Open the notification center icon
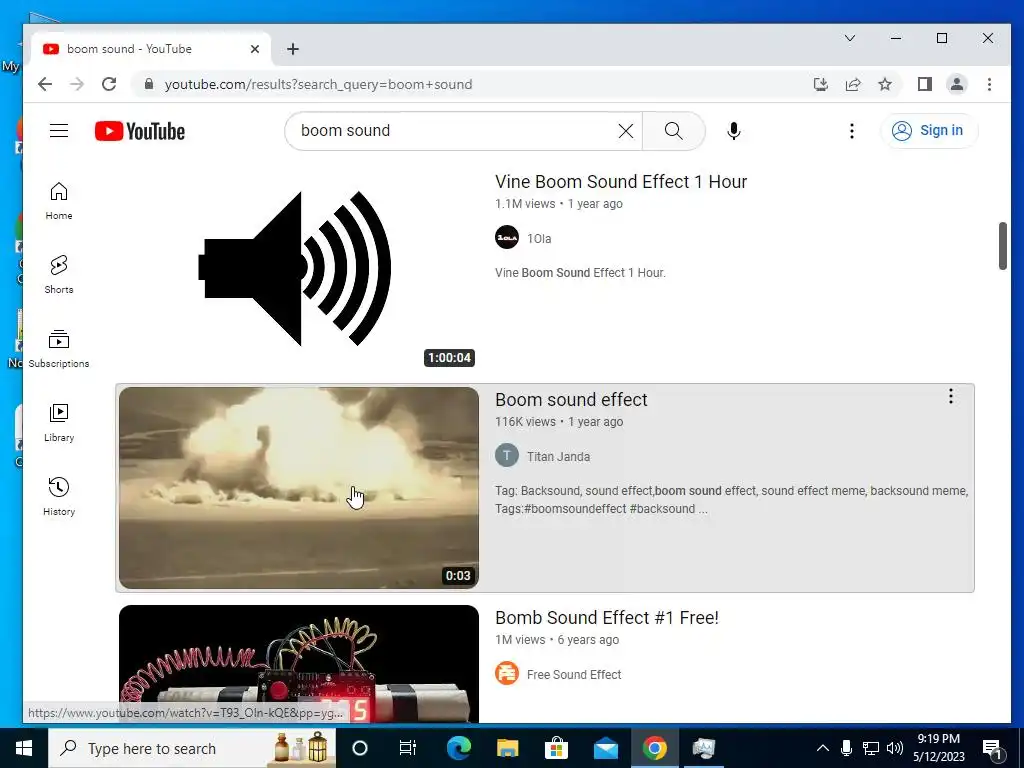The image size is (1024, 768). coord(992,749)
